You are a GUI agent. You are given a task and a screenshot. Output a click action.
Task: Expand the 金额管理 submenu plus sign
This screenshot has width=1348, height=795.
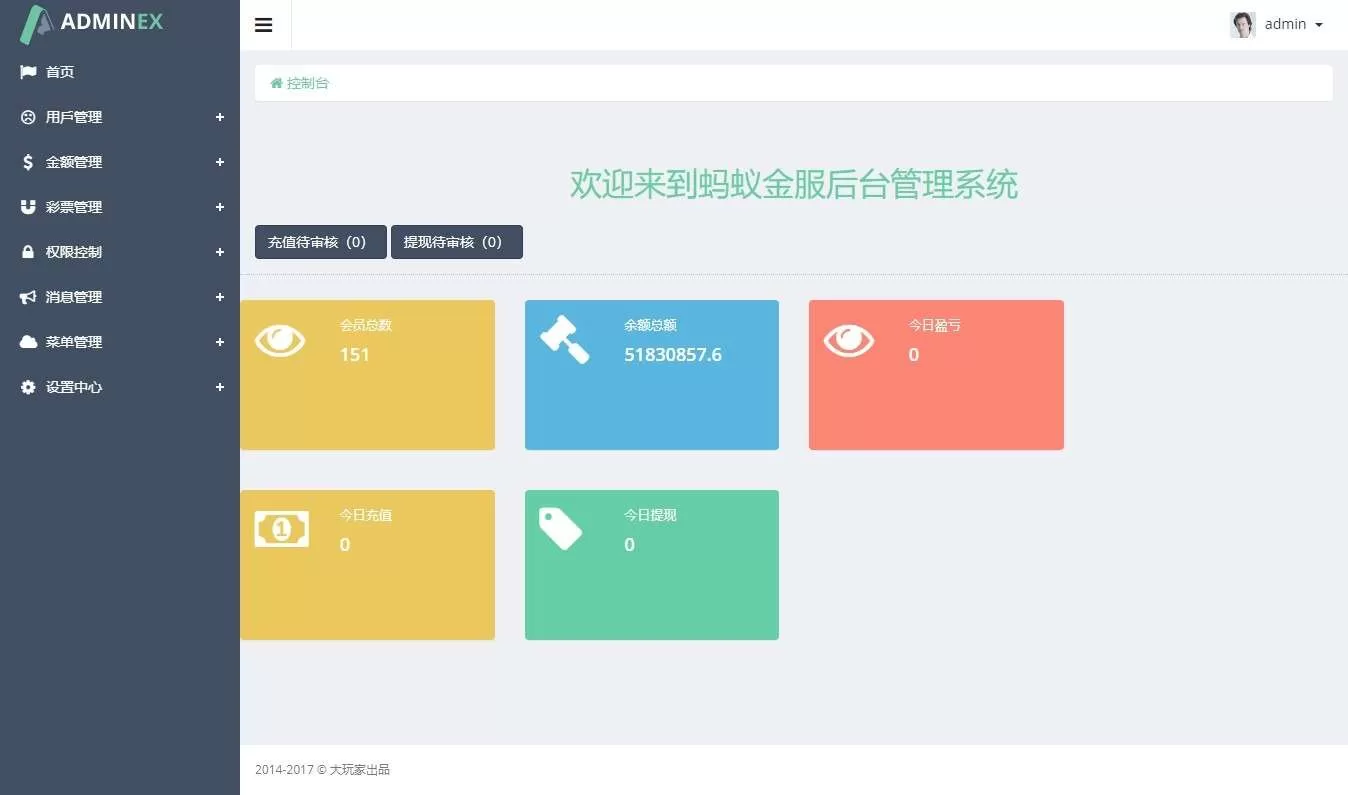tap(220, 162)
